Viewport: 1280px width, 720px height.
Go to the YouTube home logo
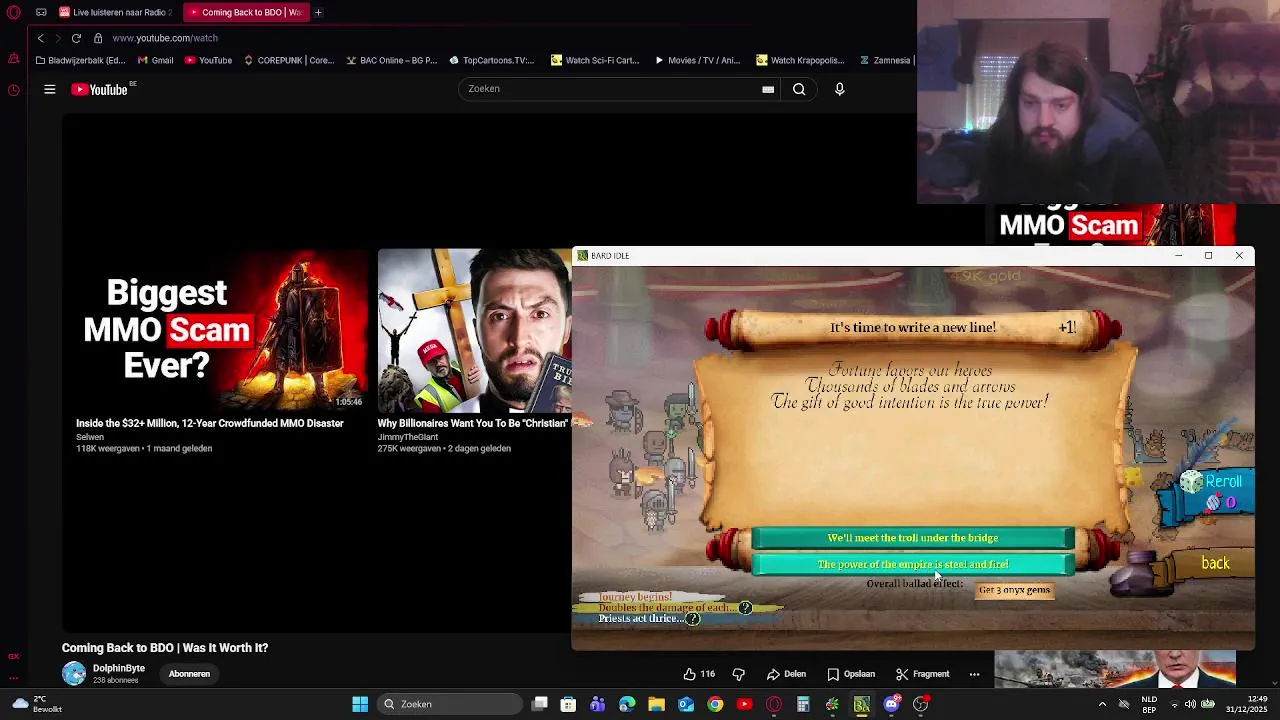click(100, 90)
